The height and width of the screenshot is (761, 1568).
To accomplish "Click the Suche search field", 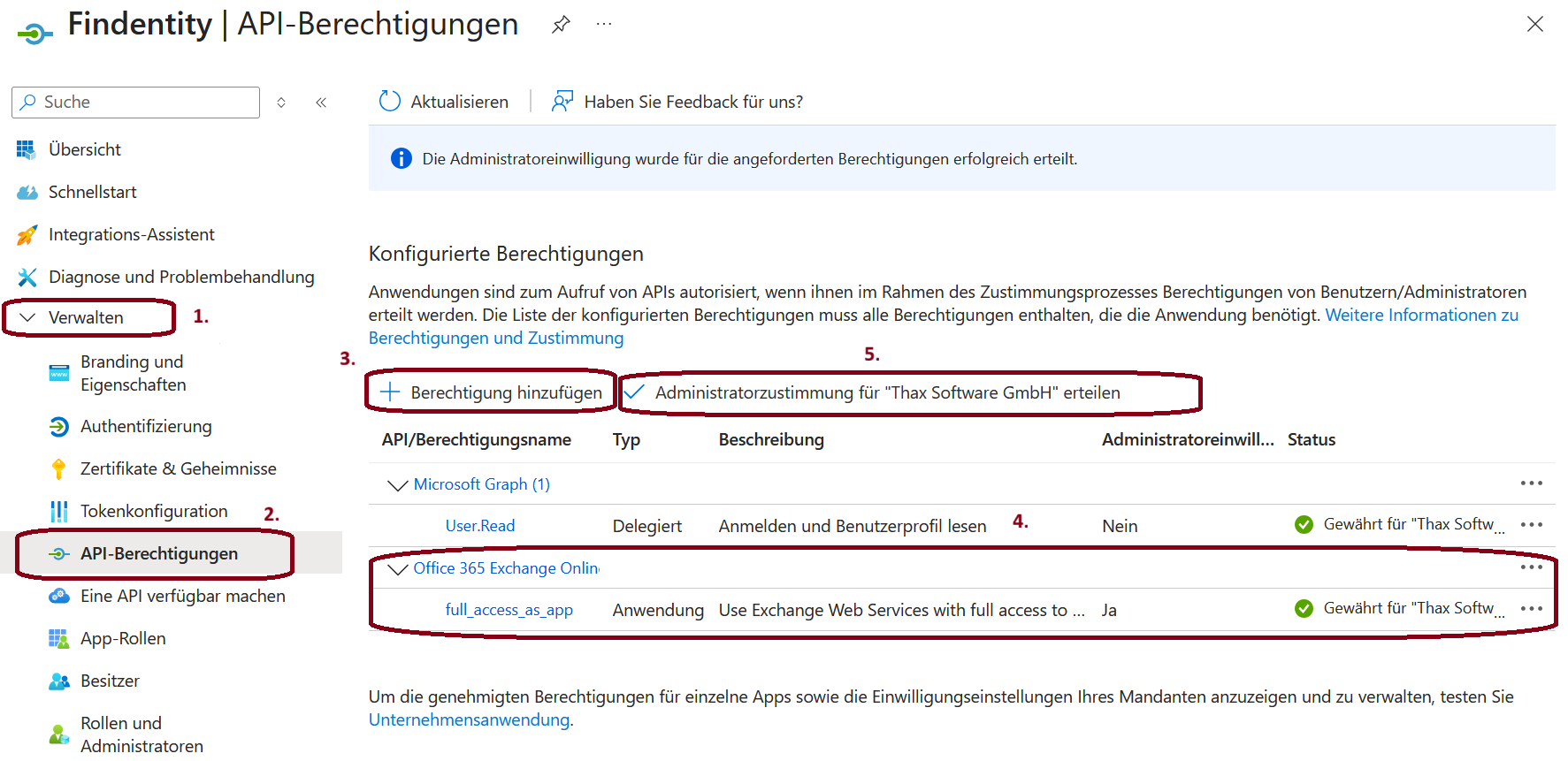I will 136,103.
